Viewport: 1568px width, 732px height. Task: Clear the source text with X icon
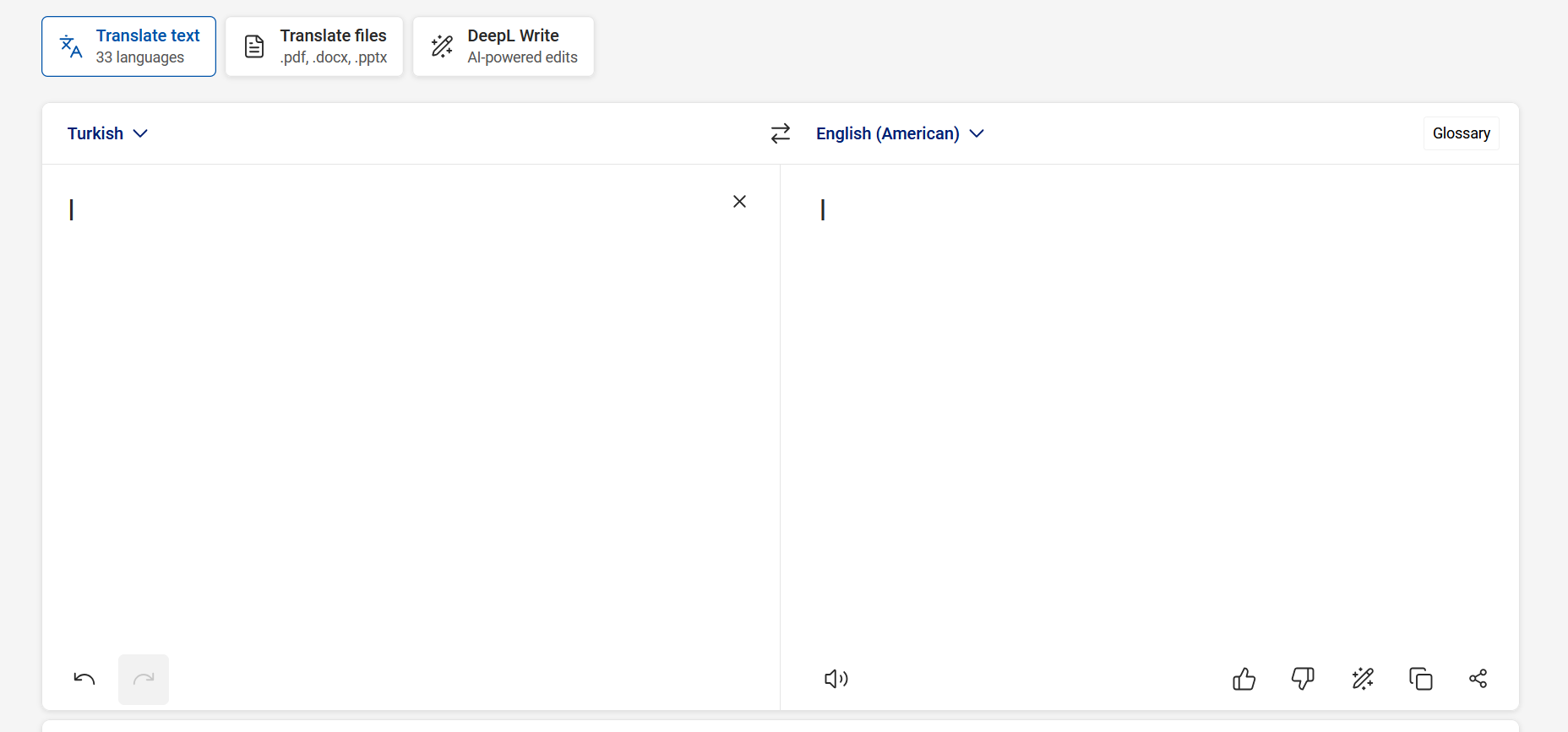click(x=739, y=201)
